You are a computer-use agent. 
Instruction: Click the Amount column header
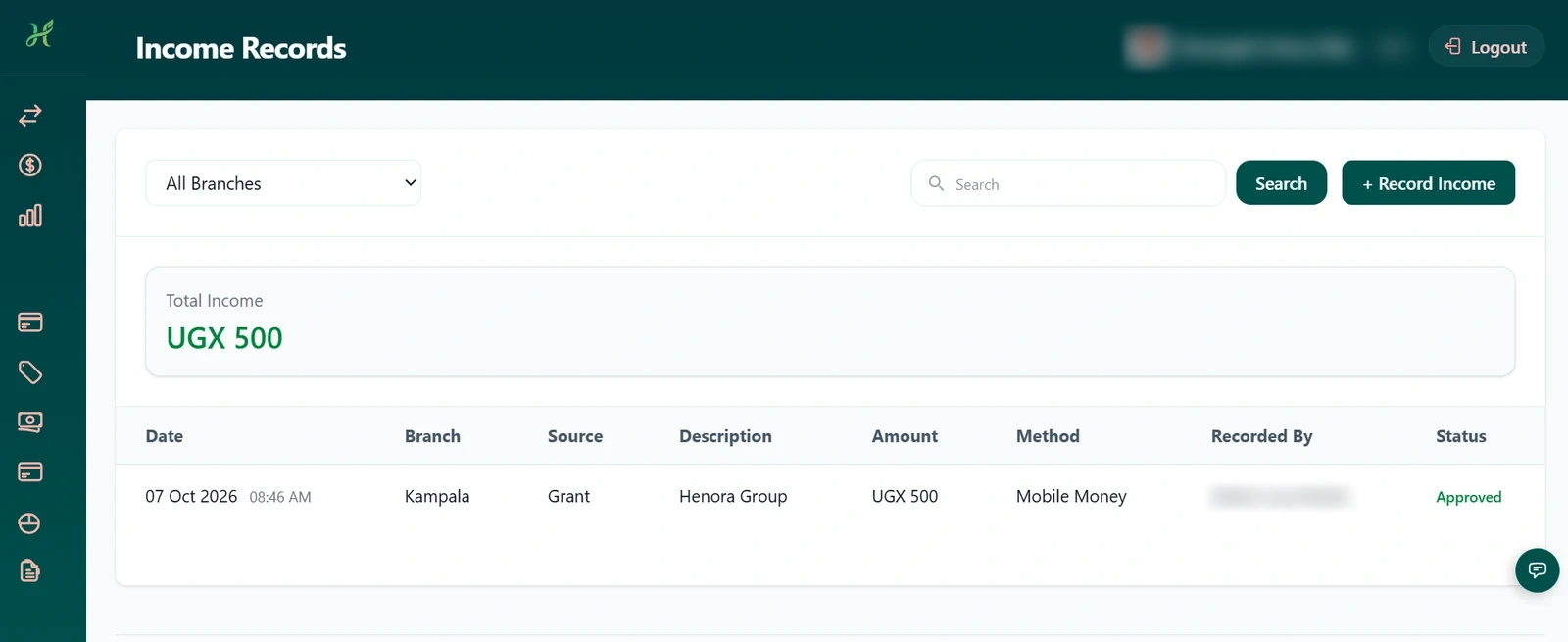point(905,436)
